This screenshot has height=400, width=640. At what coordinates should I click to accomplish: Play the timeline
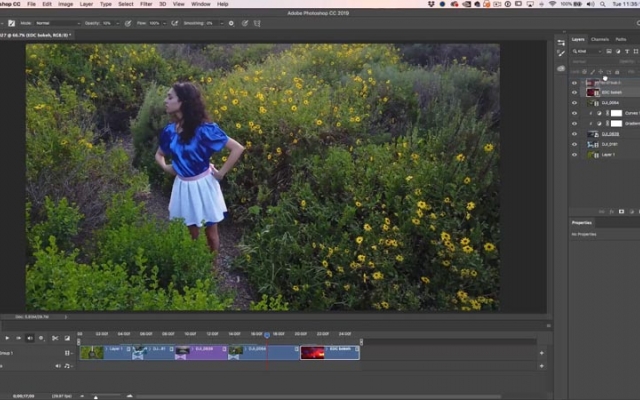click(7, 338)
